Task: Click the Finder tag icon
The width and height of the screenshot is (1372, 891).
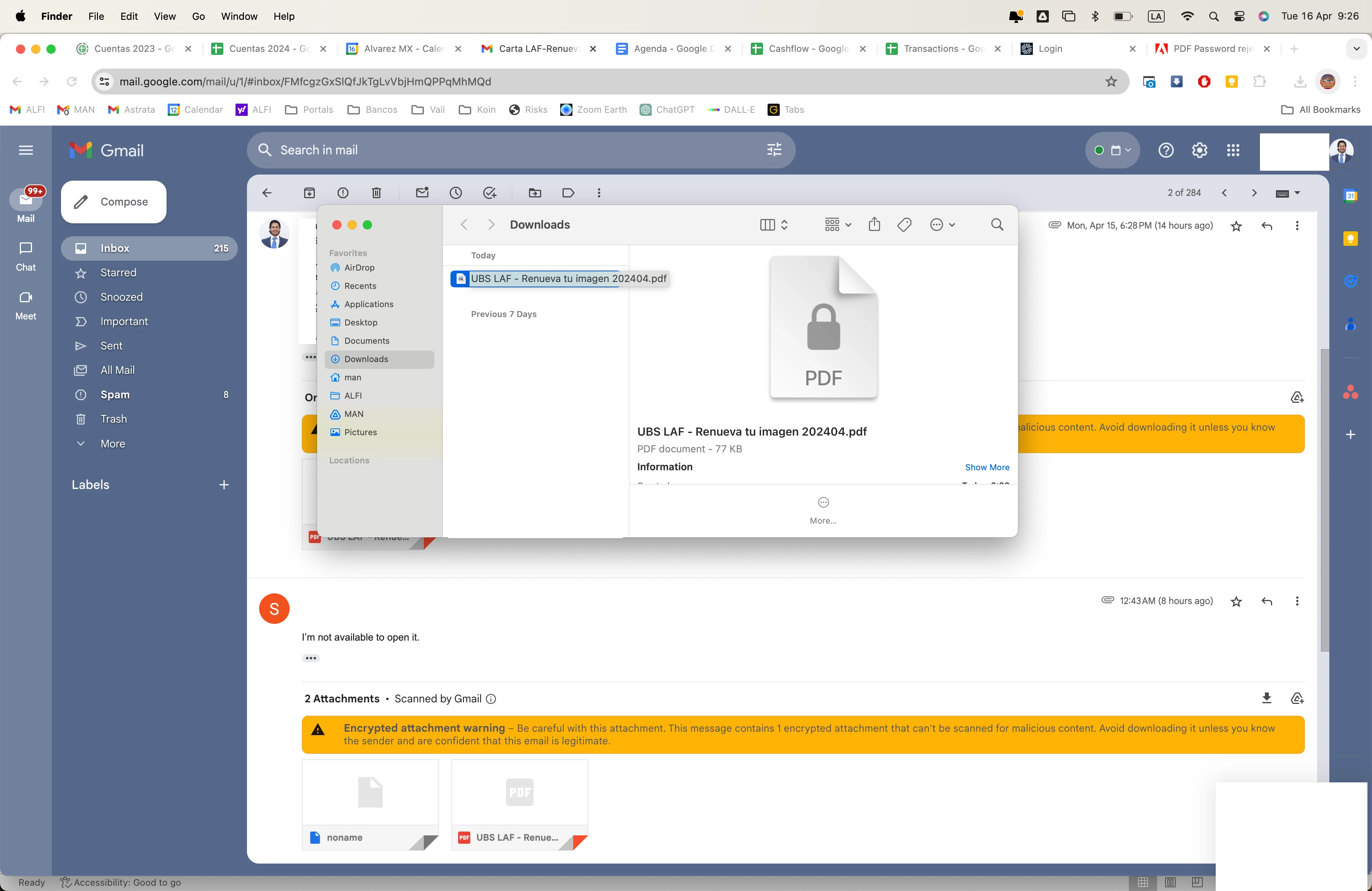Action: coord(904,225)
